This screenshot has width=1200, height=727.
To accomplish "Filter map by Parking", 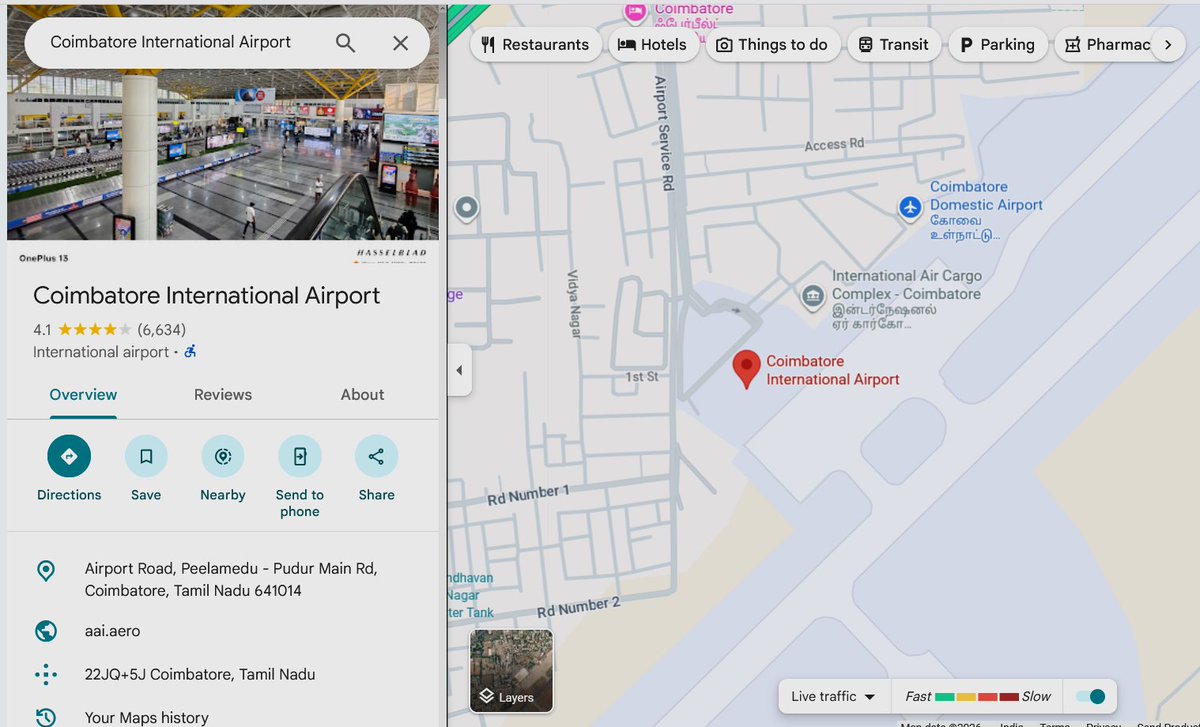I will pyautogui.click(x=997, y=44).
